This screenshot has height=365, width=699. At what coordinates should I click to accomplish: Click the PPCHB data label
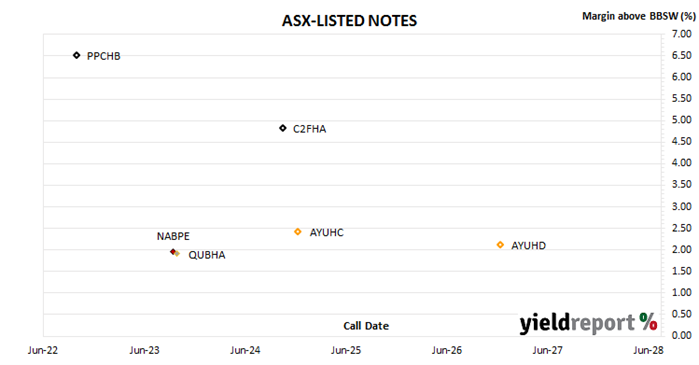pyautogui.click(x=103, y=56)
